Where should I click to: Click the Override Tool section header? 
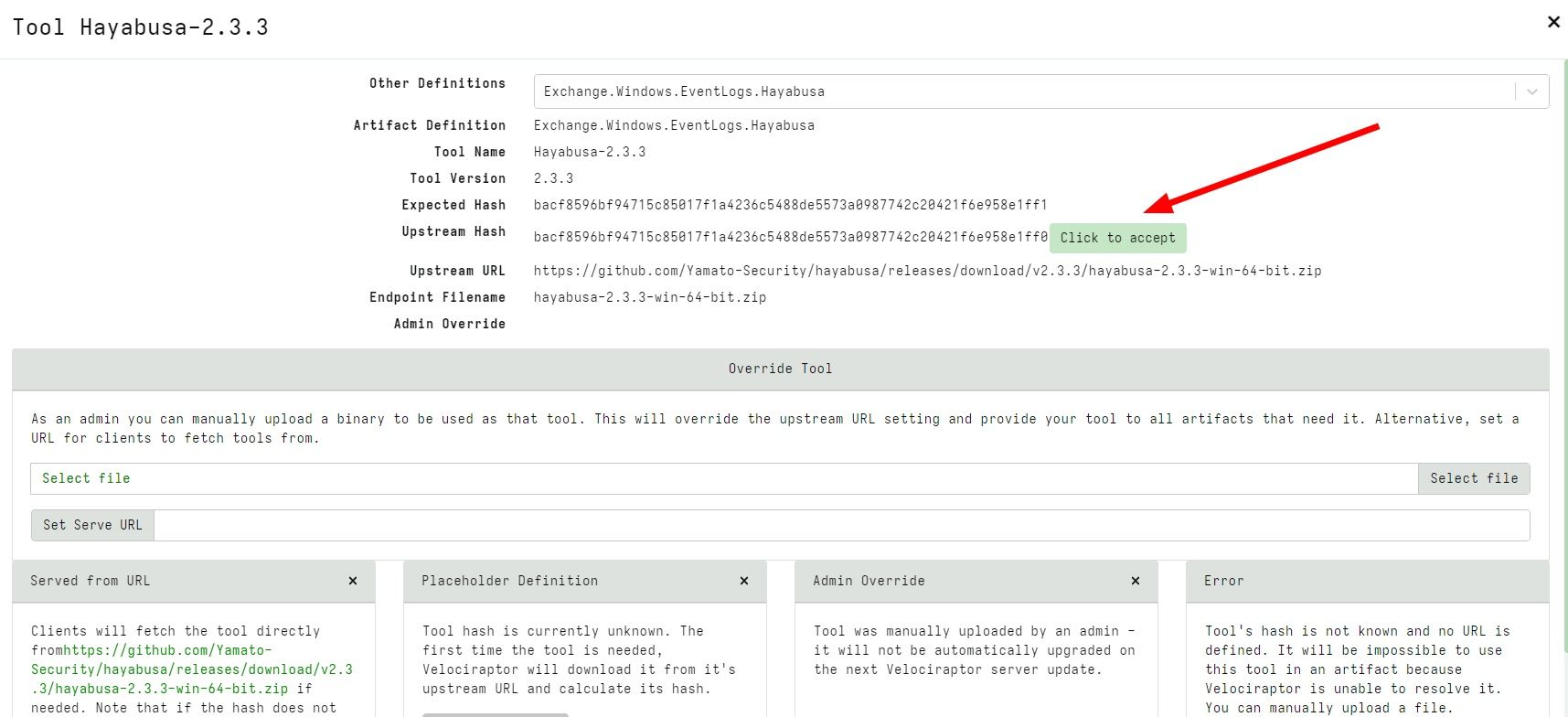(780, 369)
